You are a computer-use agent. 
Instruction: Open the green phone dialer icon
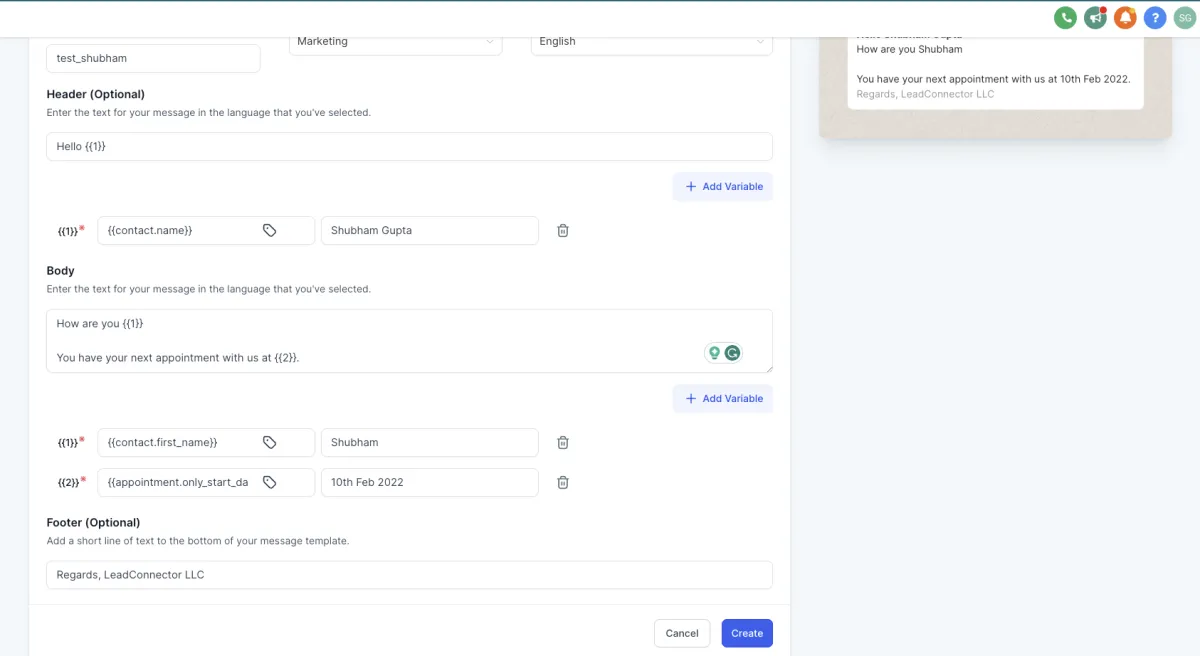coord(1066,17)
